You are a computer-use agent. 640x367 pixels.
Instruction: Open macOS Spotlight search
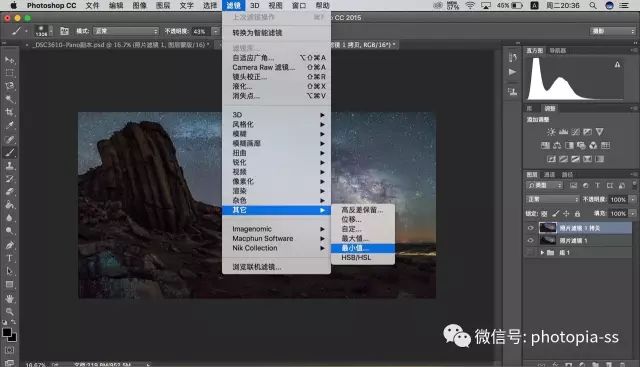[593, 5]
